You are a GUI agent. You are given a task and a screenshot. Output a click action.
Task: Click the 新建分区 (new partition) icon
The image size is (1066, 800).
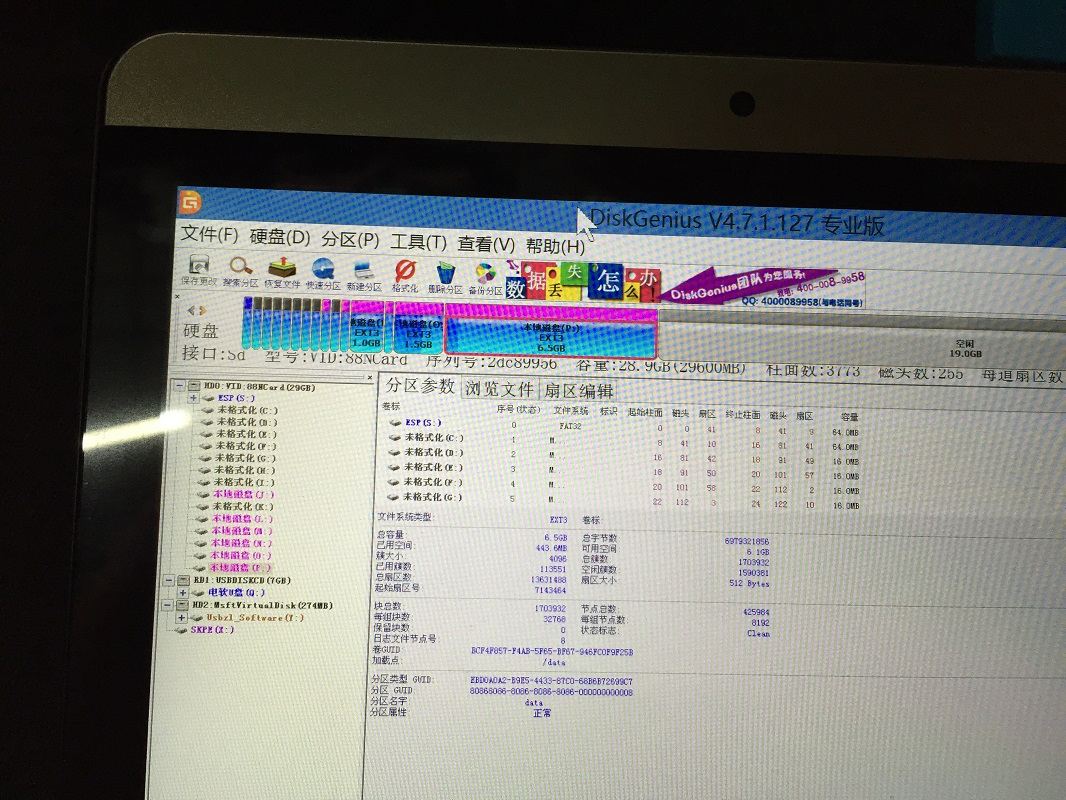[x=364, y=275]
